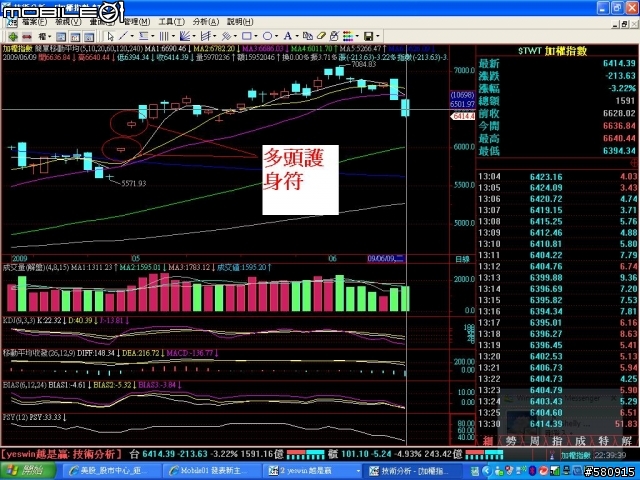Open the yeswin 越是贏 taskbar group
This screenshot has width=640, height=480.
coord(314,471)
